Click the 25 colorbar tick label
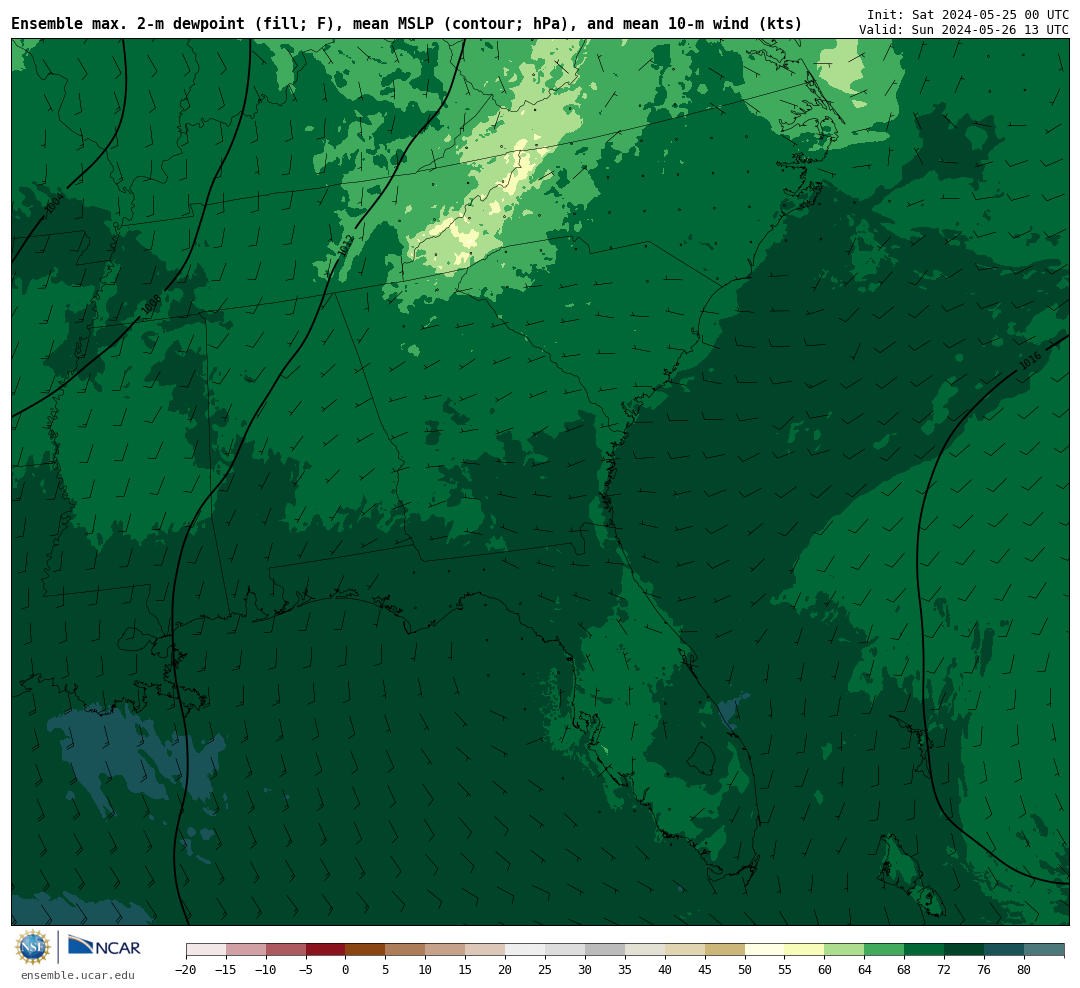This screenshot has width=1080, height=988. pyautogui.click(x=545, y=970)
